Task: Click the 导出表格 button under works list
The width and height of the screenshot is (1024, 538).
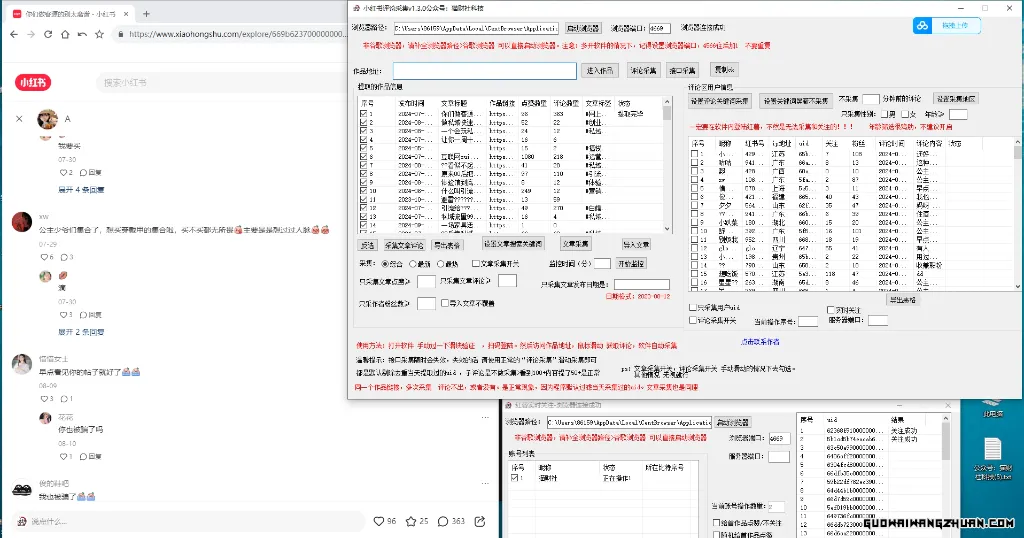Action: click(x=447, y=245)
